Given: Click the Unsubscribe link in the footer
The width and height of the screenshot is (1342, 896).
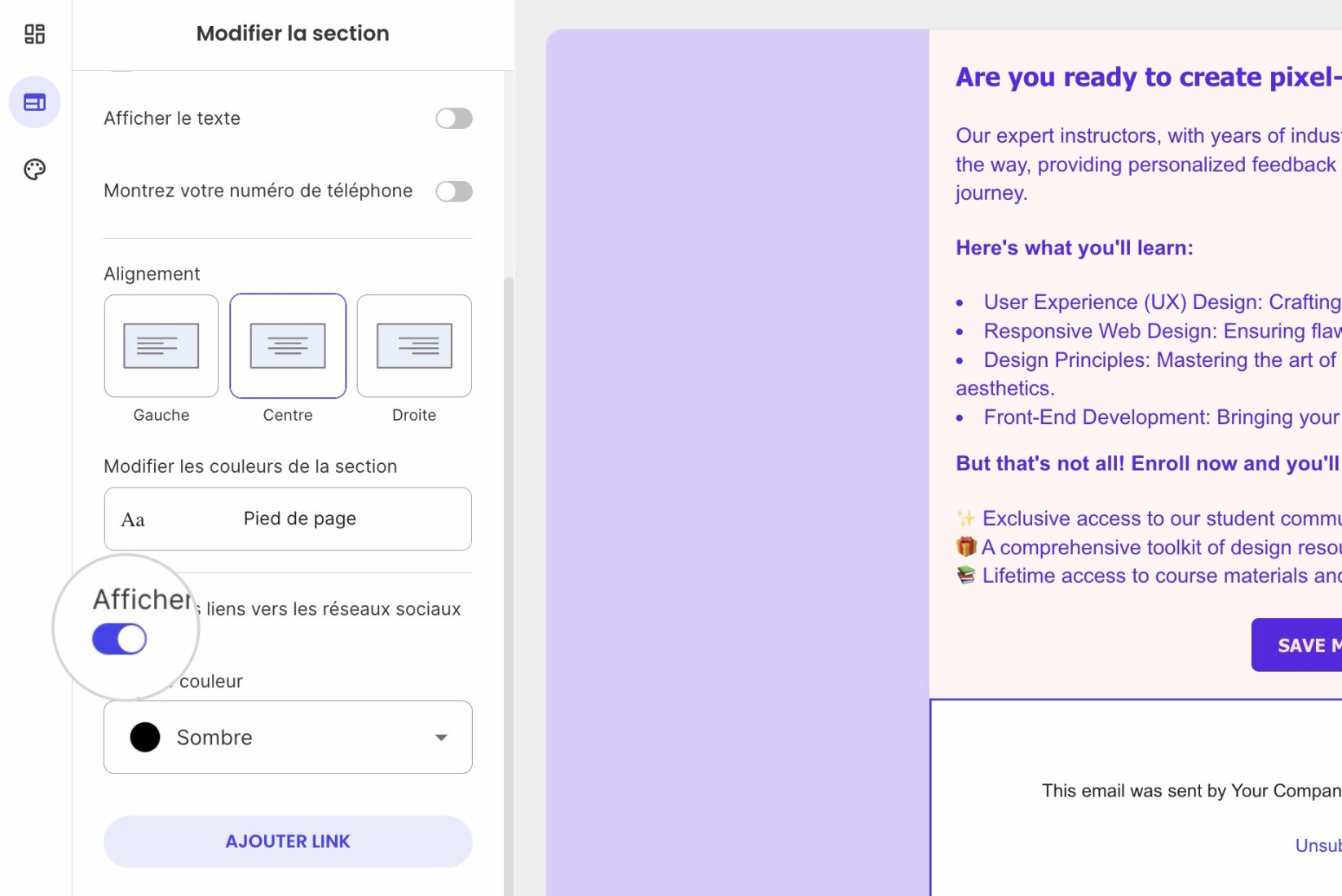Looking at the screenshot, I should pyautogui.click(x=1318, y=845).
